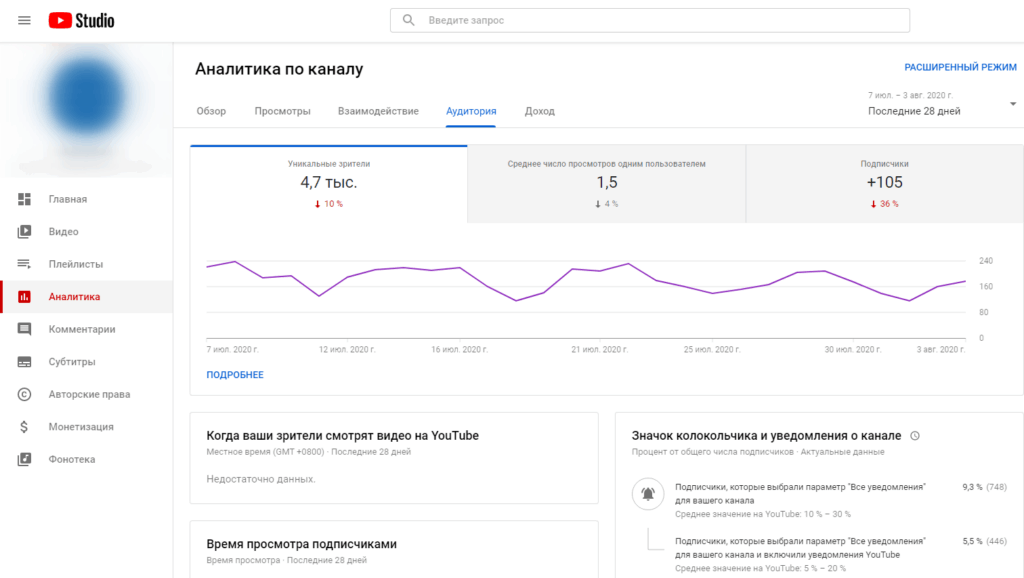Screen dimensions: 1024x578
Task: Select the Аудитория tab
Action: (x=471, y=111)
